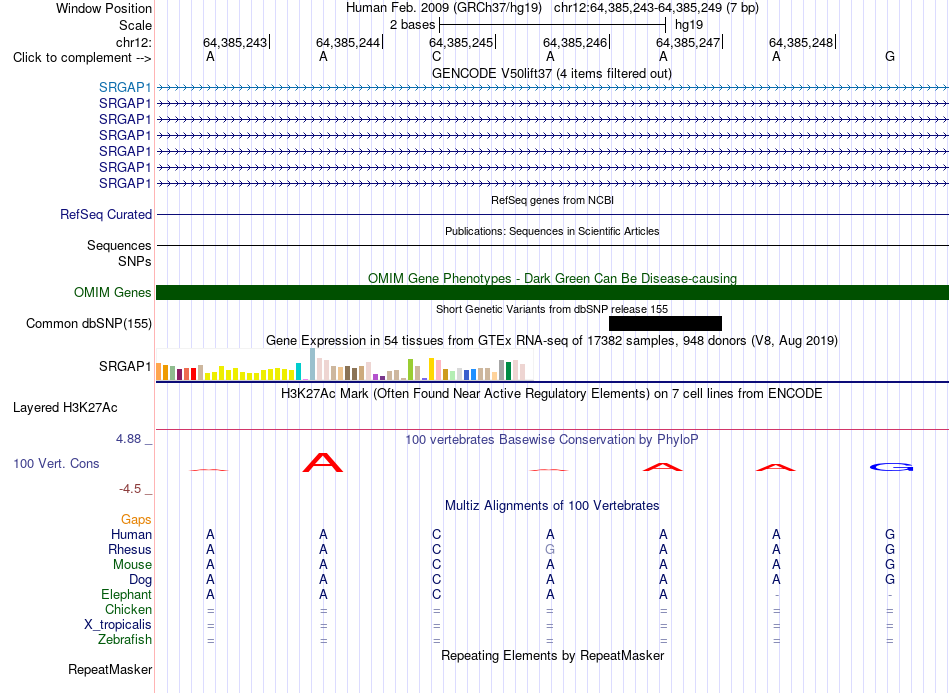The height and width of the screenshot is (693, 950).
Task: Open the RefSeq Curated track label
Action: pyautogui.click(x=106, y=214)
